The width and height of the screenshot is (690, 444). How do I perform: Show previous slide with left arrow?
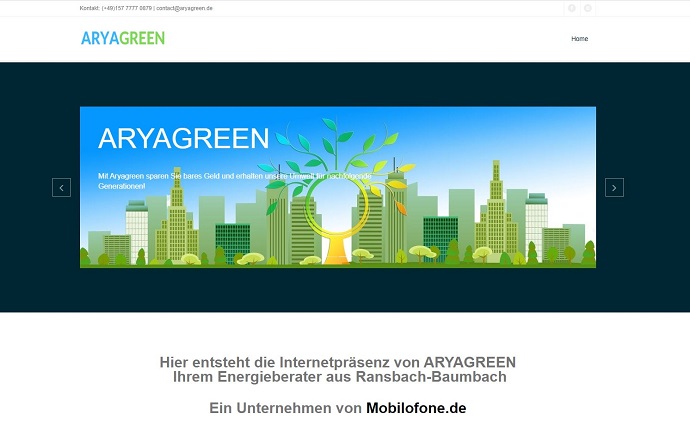coord(61,187)
